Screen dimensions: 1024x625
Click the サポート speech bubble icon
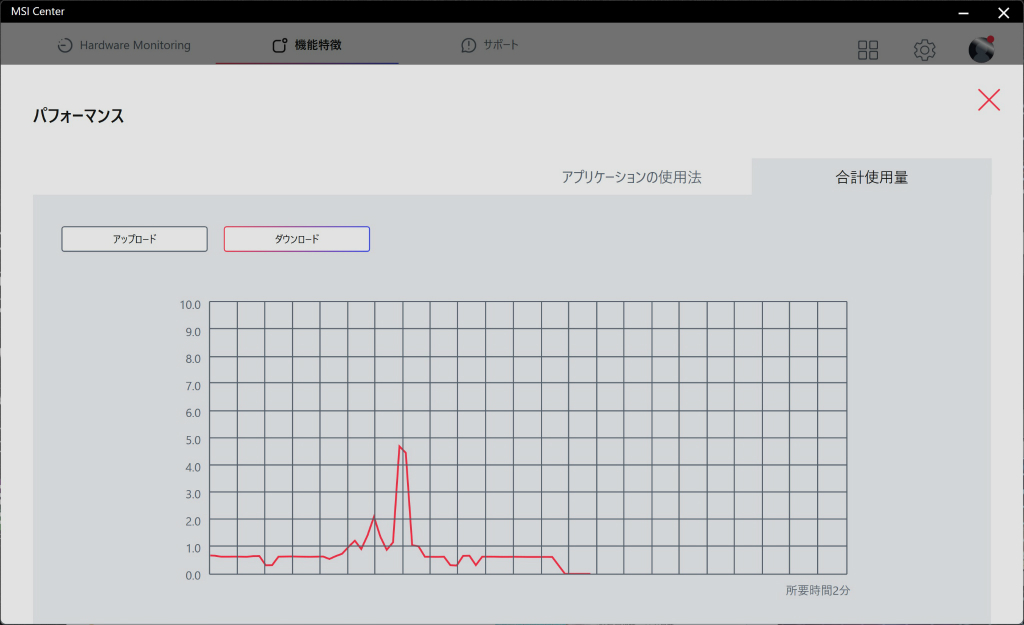[x=468, y=45]
